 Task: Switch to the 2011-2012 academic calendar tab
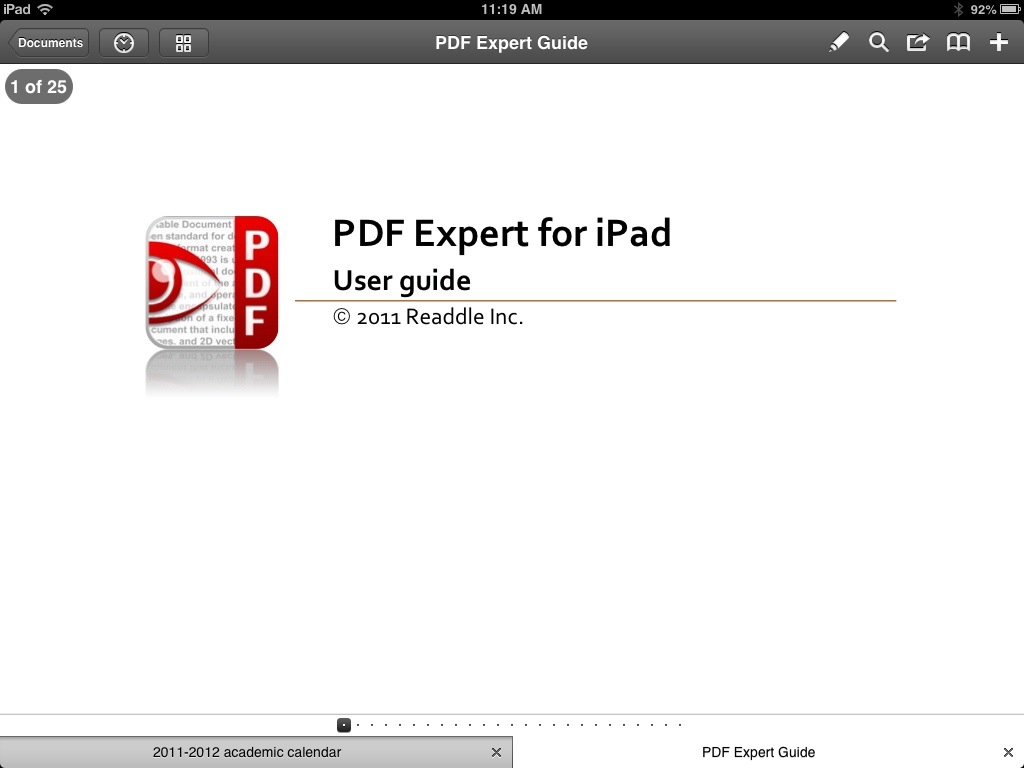[x=245, y=752]
